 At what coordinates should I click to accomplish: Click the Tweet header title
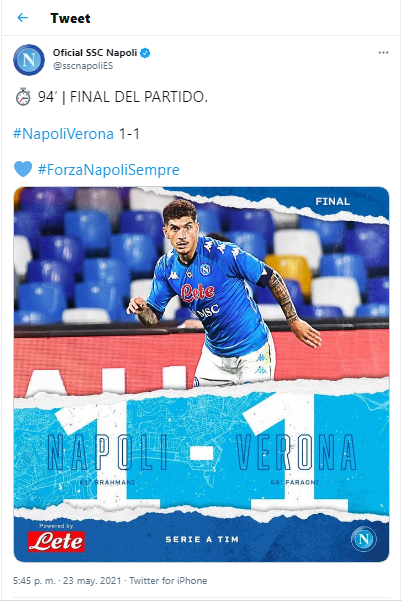pyautogui.click(x=70, y=18)
